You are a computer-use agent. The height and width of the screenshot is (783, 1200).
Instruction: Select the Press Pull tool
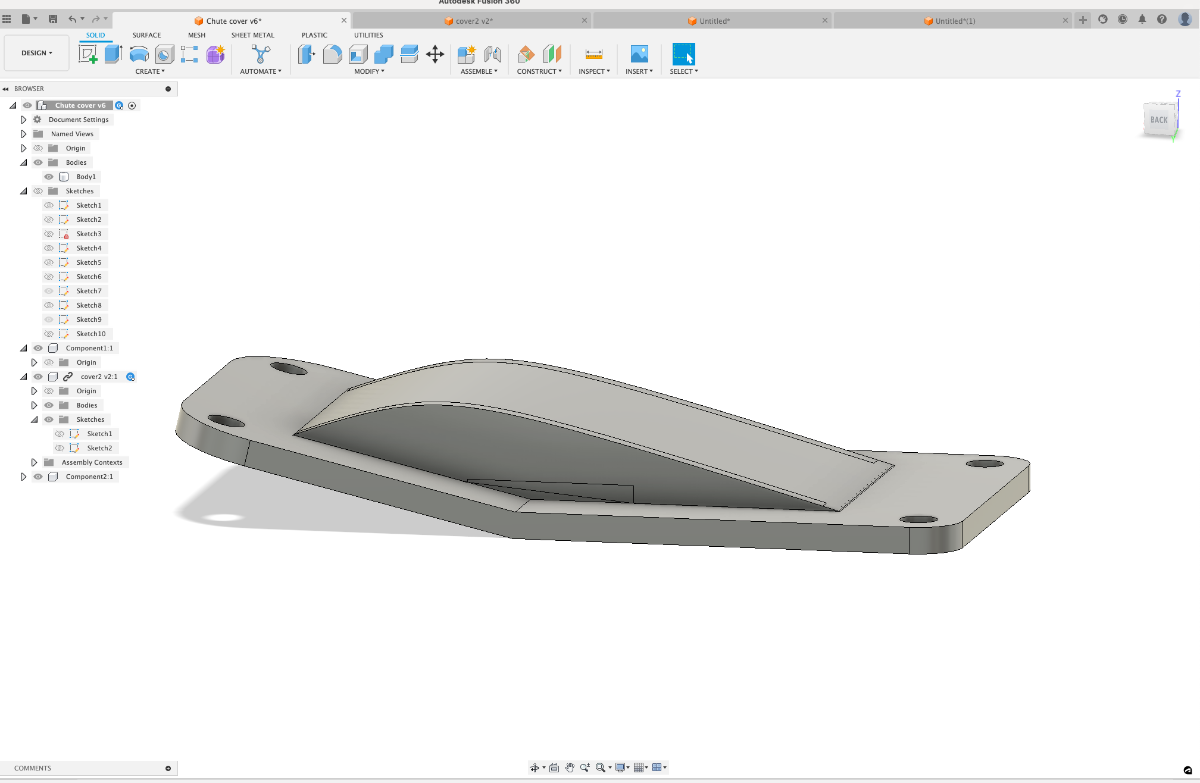307,55
